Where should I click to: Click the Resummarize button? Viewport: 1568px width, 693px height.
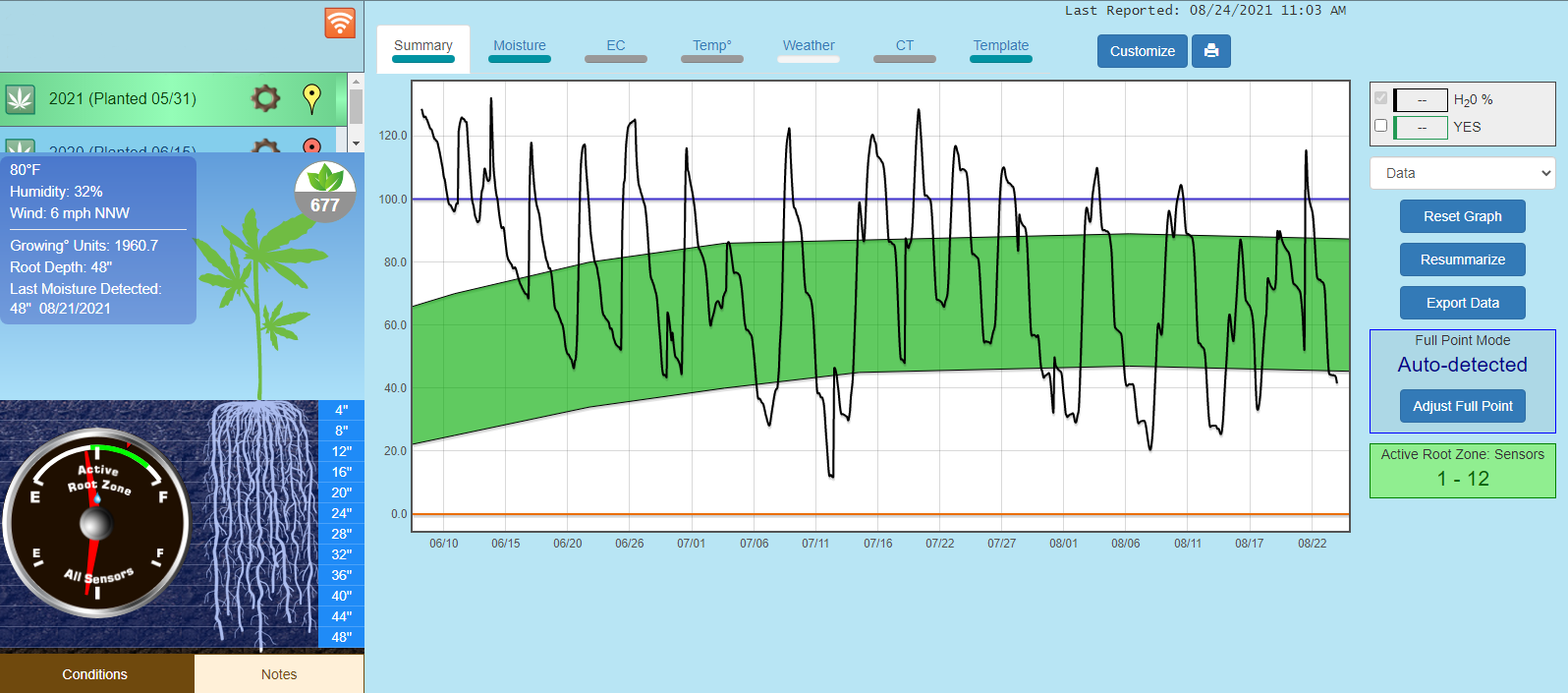click(x=1463, y=260)
